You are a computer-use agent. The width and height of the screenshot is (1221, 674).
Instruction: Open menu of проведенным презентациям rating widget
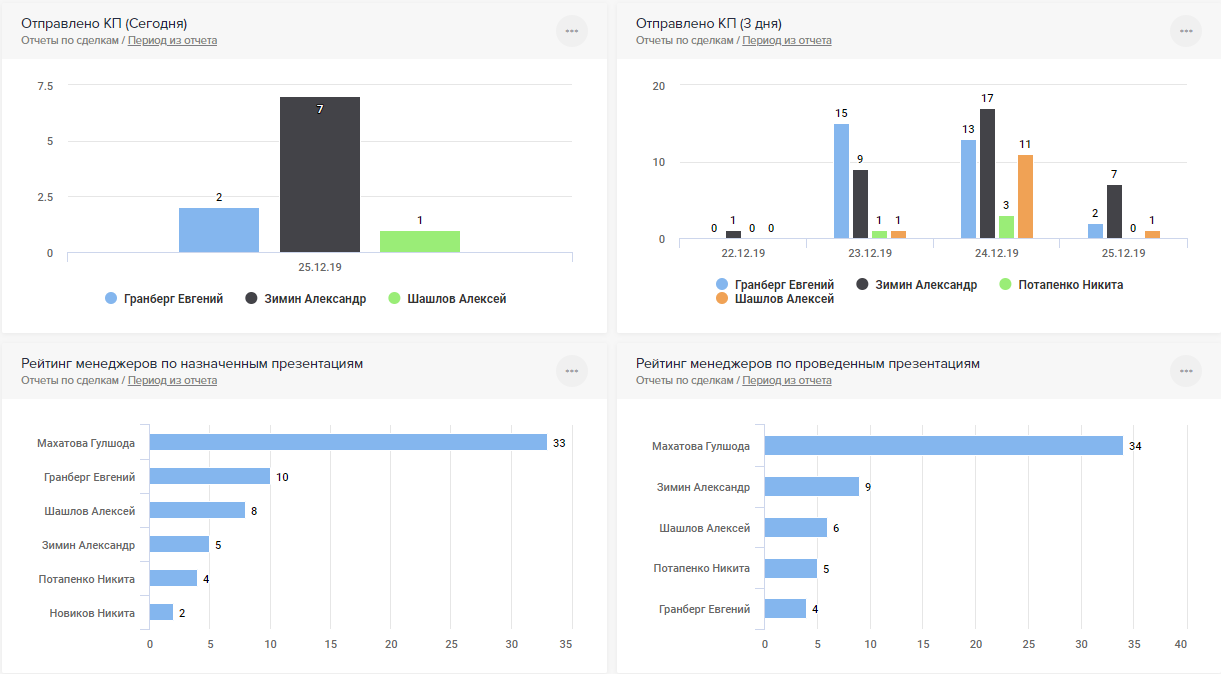click(1186, 371)
